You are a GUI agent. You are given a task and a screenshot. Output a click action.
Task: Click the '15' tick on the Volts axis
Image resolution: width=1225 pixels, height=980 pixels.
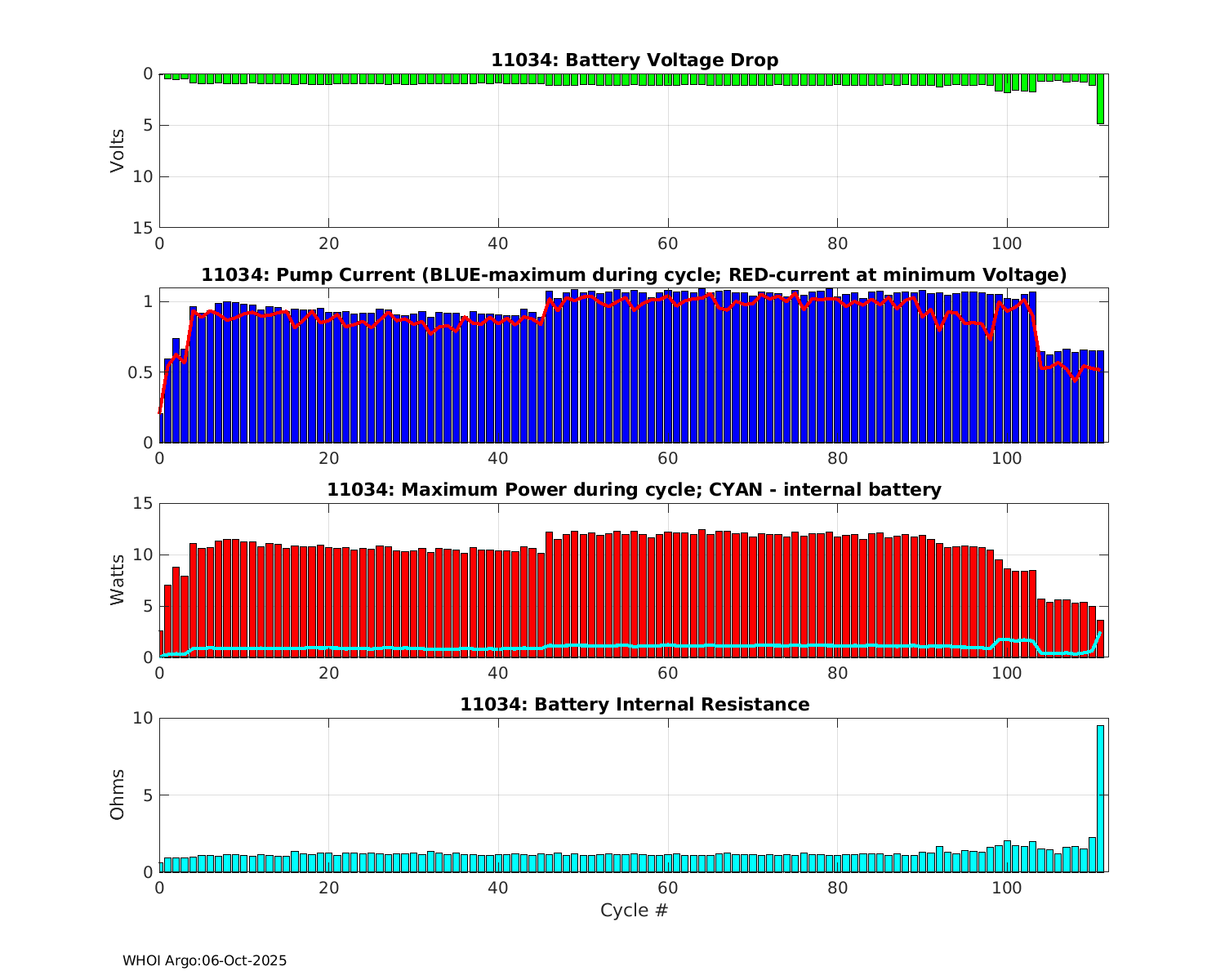143,228
